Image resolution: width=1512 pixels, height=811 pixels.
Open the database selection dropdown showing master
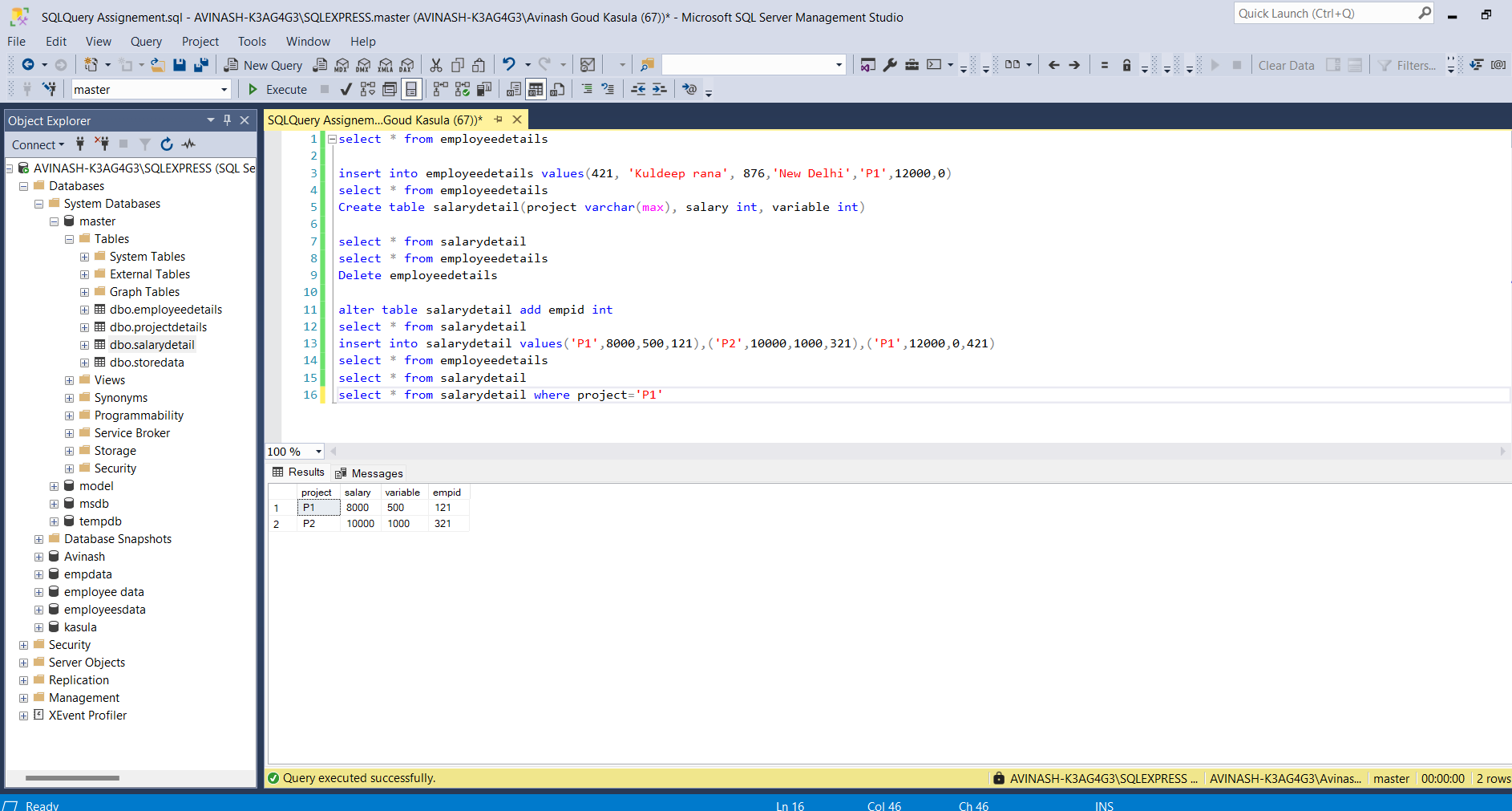224,89
